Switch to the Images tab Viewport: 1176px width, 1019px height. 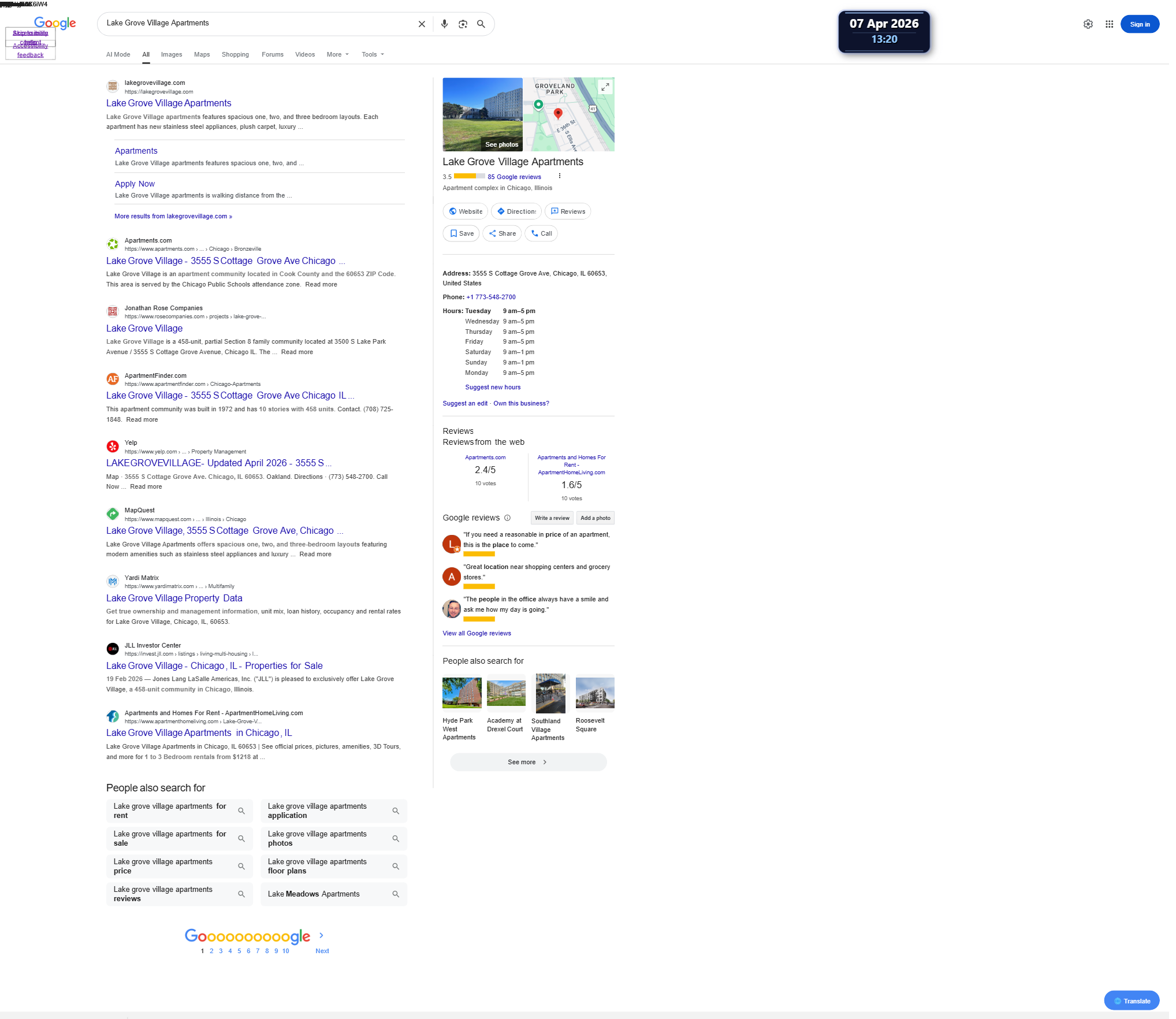[x=171, y=54]
